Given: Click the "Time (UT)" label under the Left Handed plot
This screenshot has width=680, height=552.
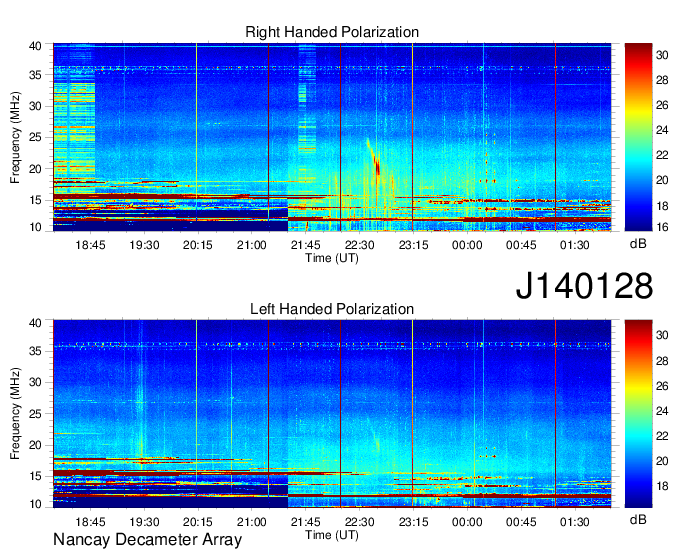Looking at the screenshot, I should point(332,535).
